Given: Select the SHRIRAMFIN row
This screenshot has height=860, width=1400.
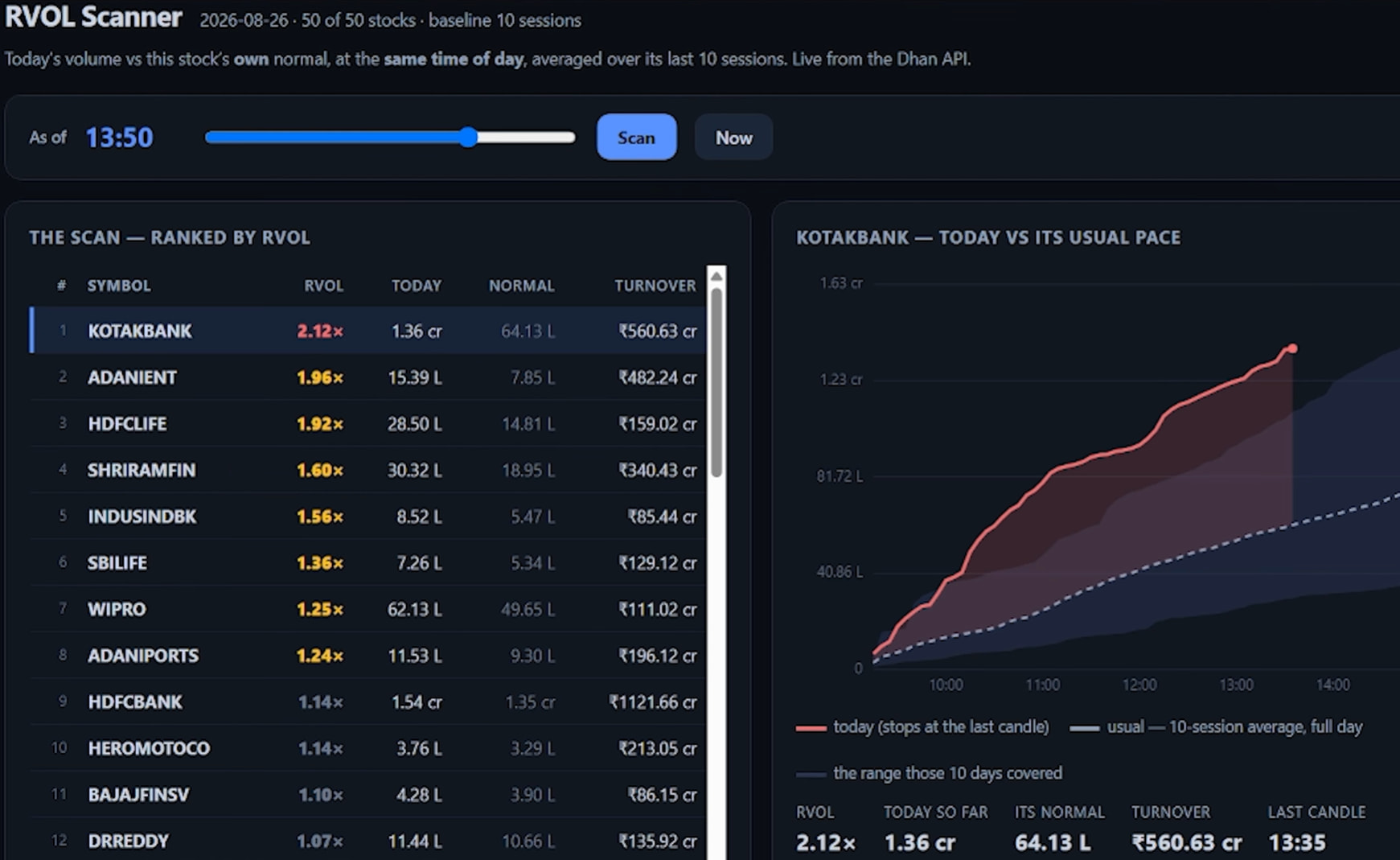Looking at the screenshot, I should (x=367, y=470).
